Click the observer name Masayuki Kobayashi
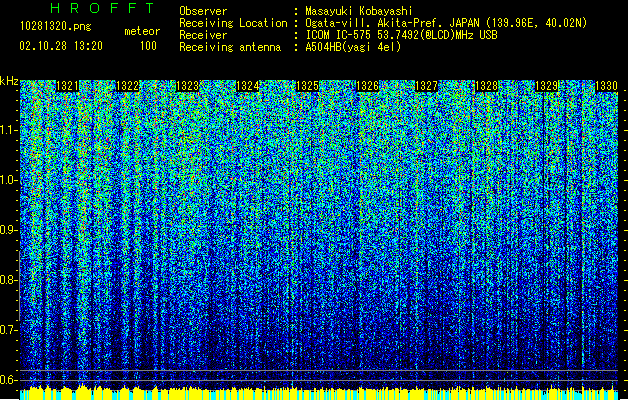The width and height of the screenshot is (629, 400). point(359,11)
